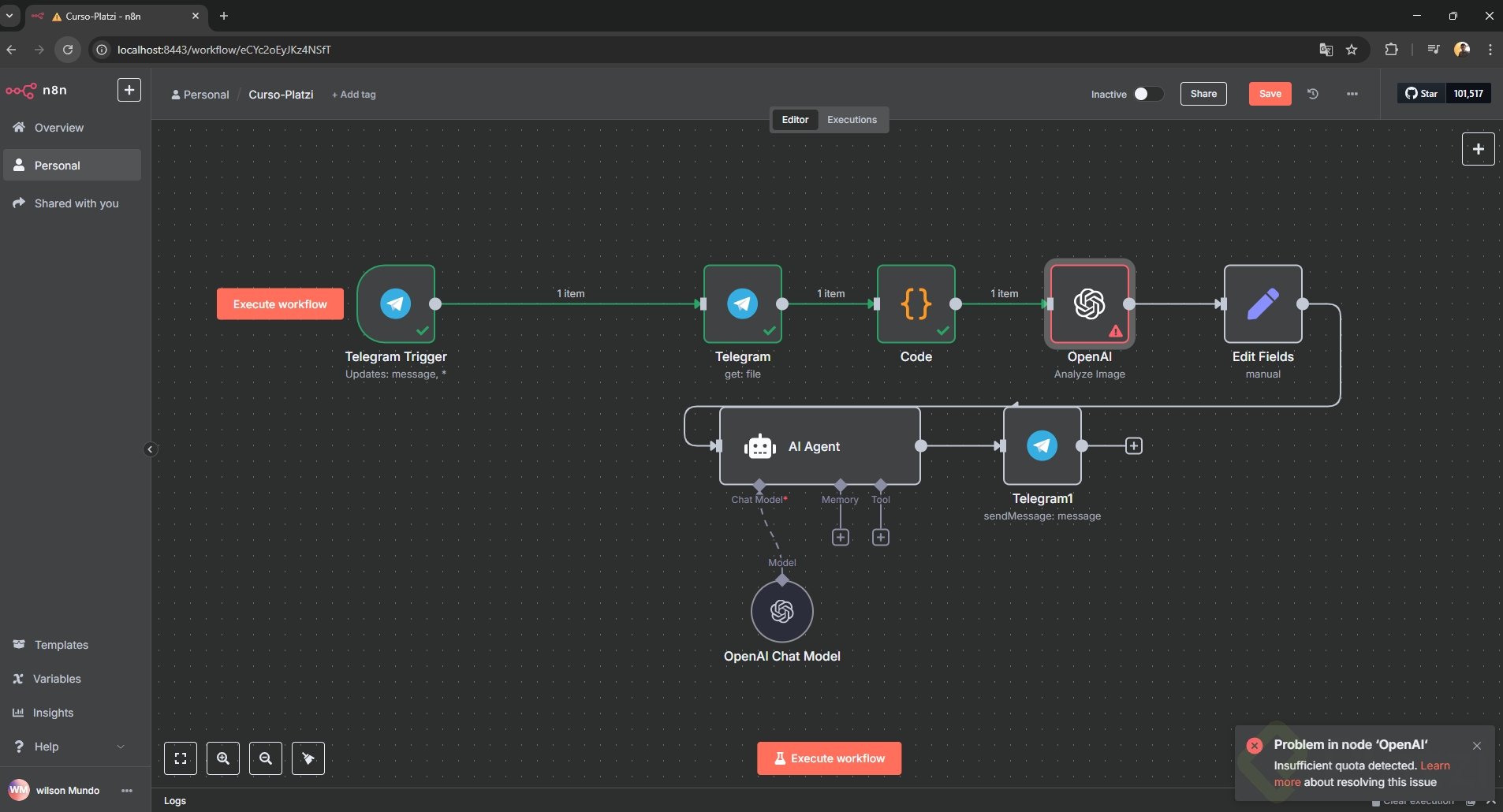
Task: Open the add node panel
Action: pos(1479,149)
